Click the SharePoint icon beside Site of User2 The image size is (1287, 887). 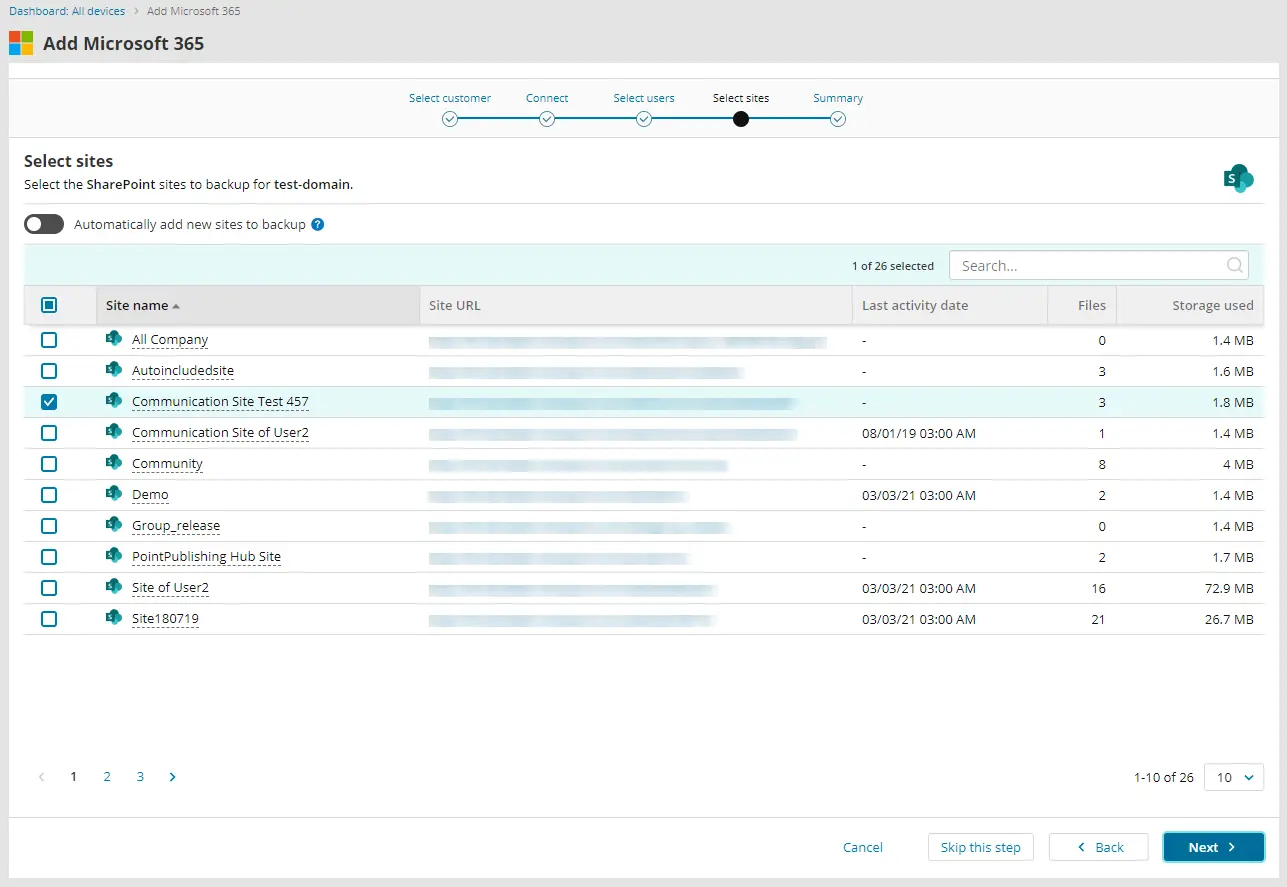pos(114,587)
